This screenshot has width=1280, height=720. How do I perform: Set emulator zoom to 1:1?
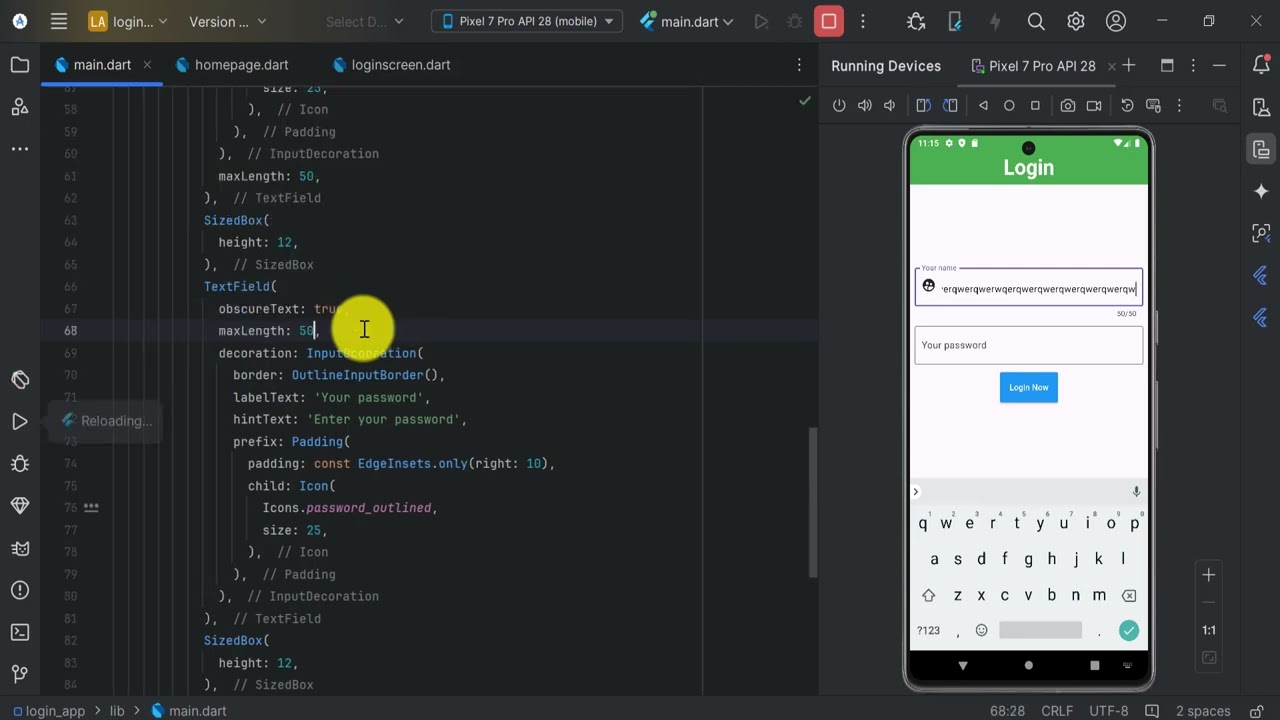click(x=1209, y=630)
